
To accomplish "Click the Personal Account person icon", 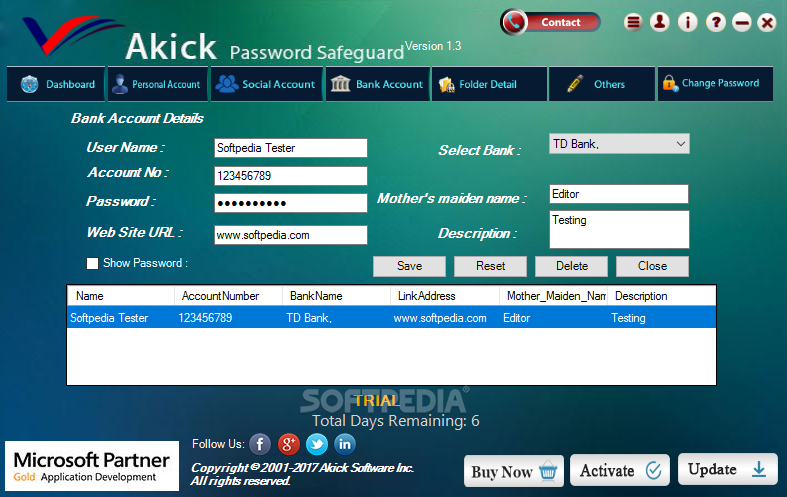I will [x=119, y=84].
